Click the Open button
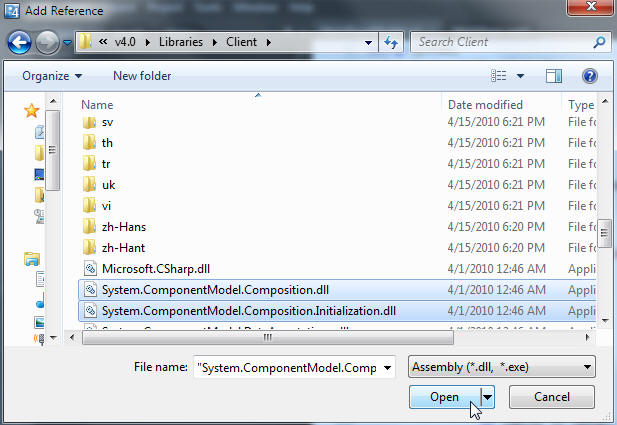This screenshot has height=425, width=617. [x=444, y=397]
